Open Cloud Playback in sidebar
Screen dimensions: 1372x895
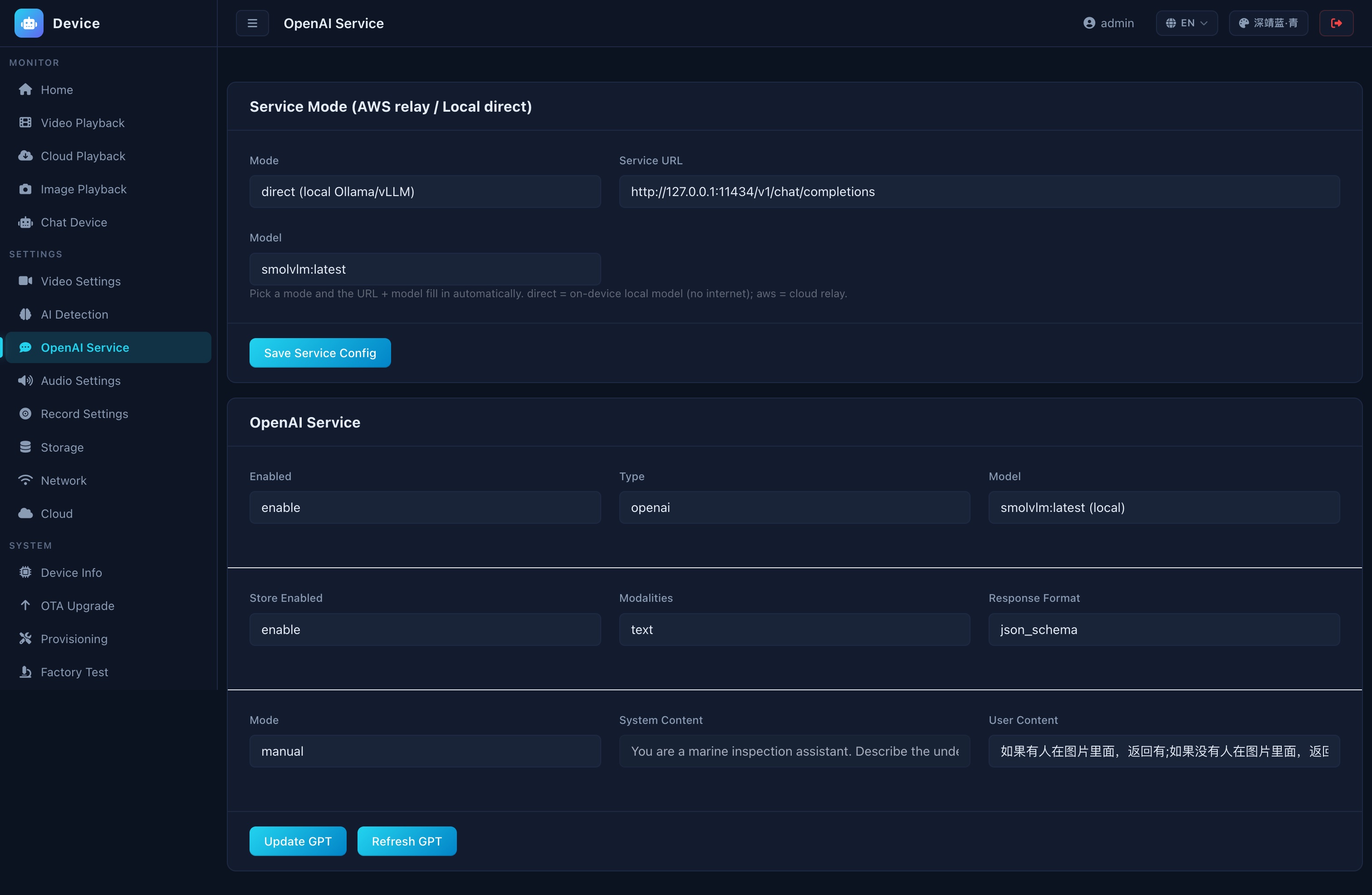tap(108, 156)
